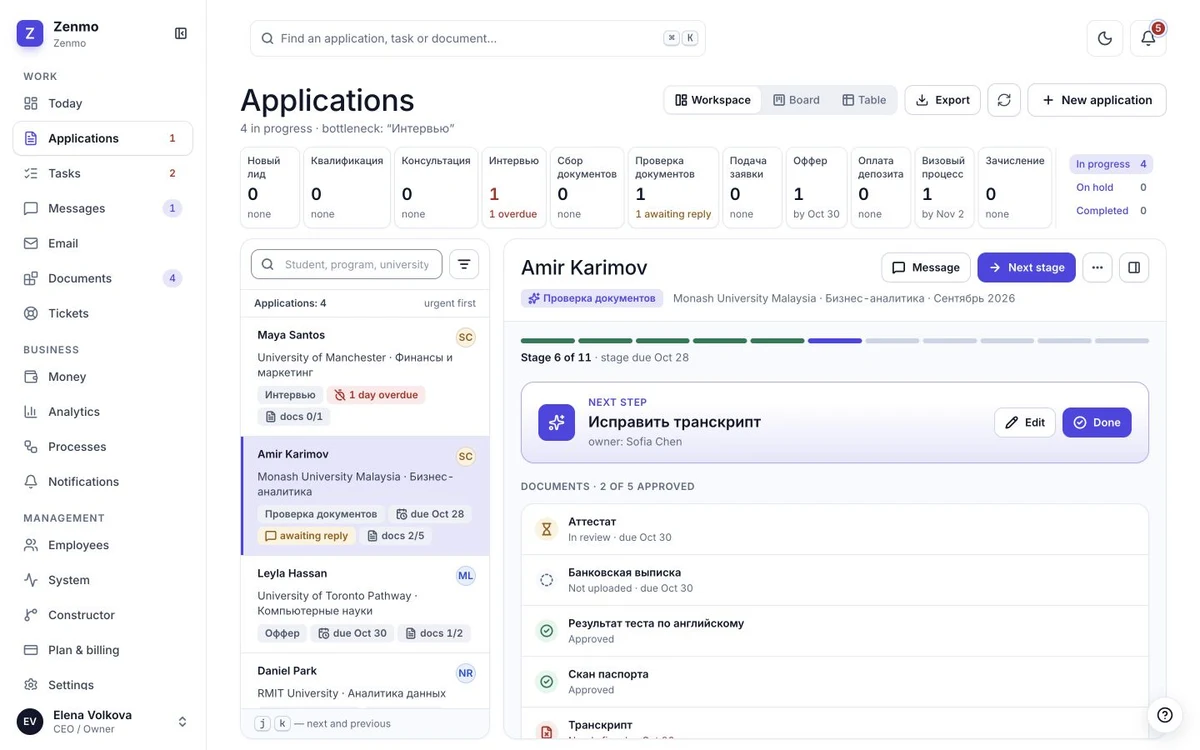Filter by the Интервью stage card
The image size is (1200, 750).
coord(515,187)
